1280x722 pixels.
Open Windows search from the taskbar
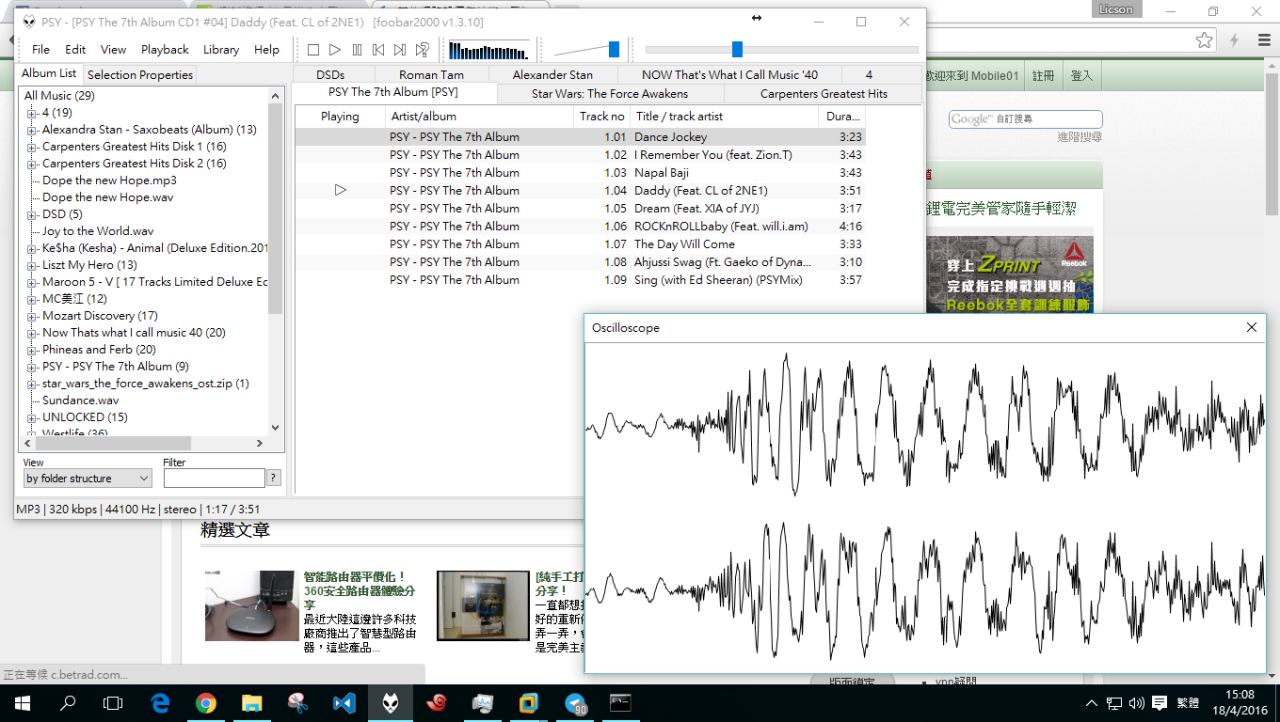point(68,703)
